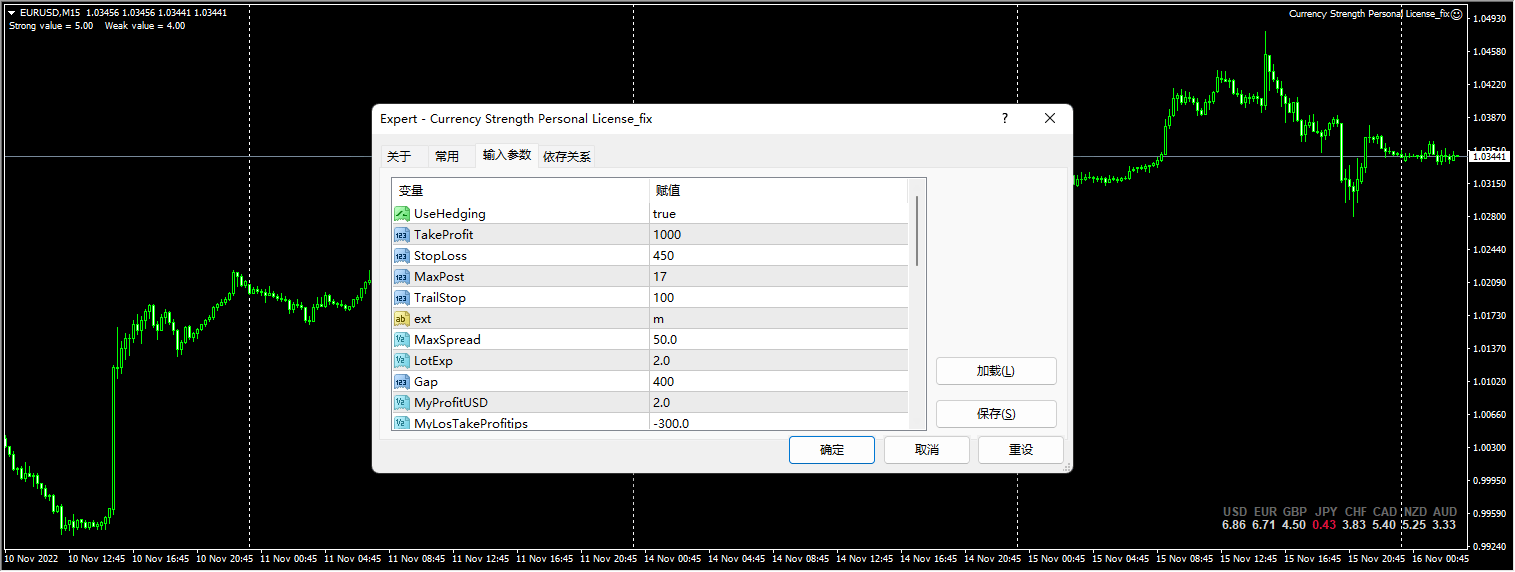Screen dimensions: 1515x572
Task: Click the MyLosTakeProfitips type icon
Action: point(401,423)
